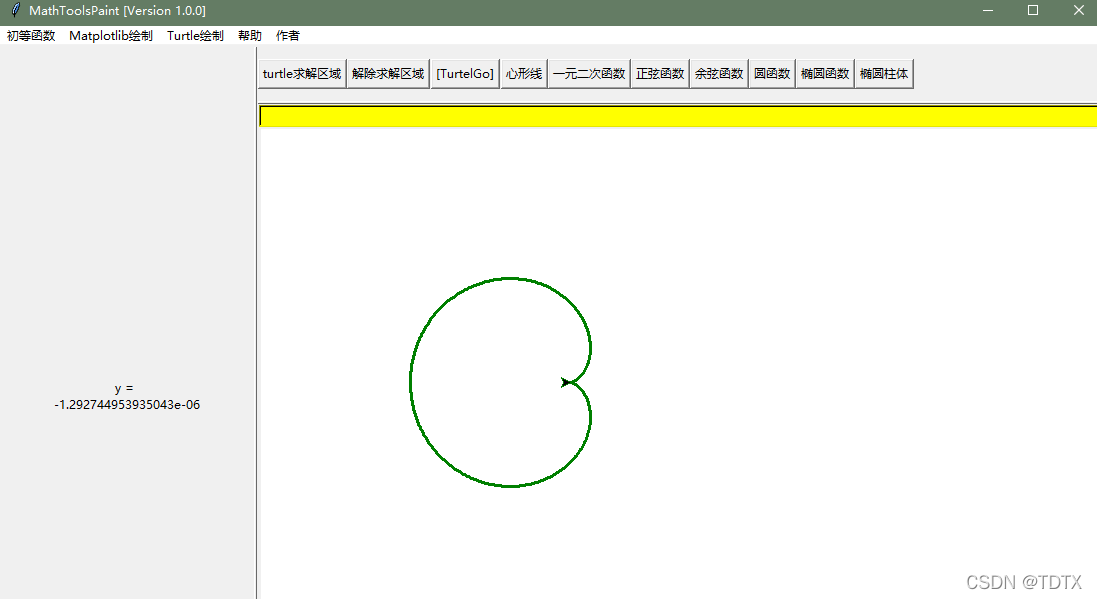Click the feather app icon in title bar
Screen dimensions: 1097x599
coord(15,10)
